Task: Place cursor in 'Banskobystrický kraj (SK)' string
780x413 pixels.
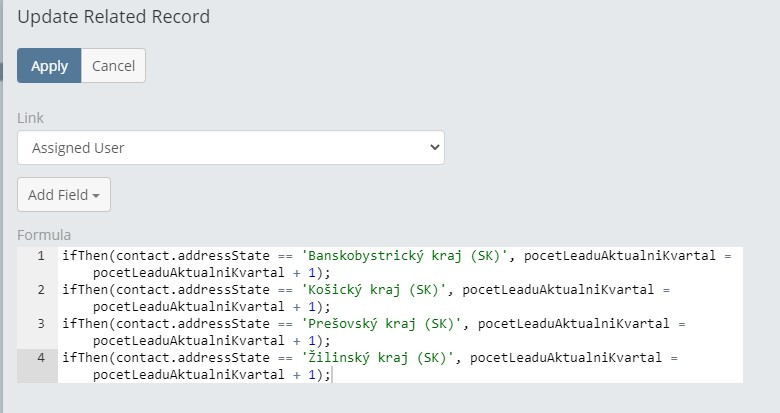Action: (405, 256)
